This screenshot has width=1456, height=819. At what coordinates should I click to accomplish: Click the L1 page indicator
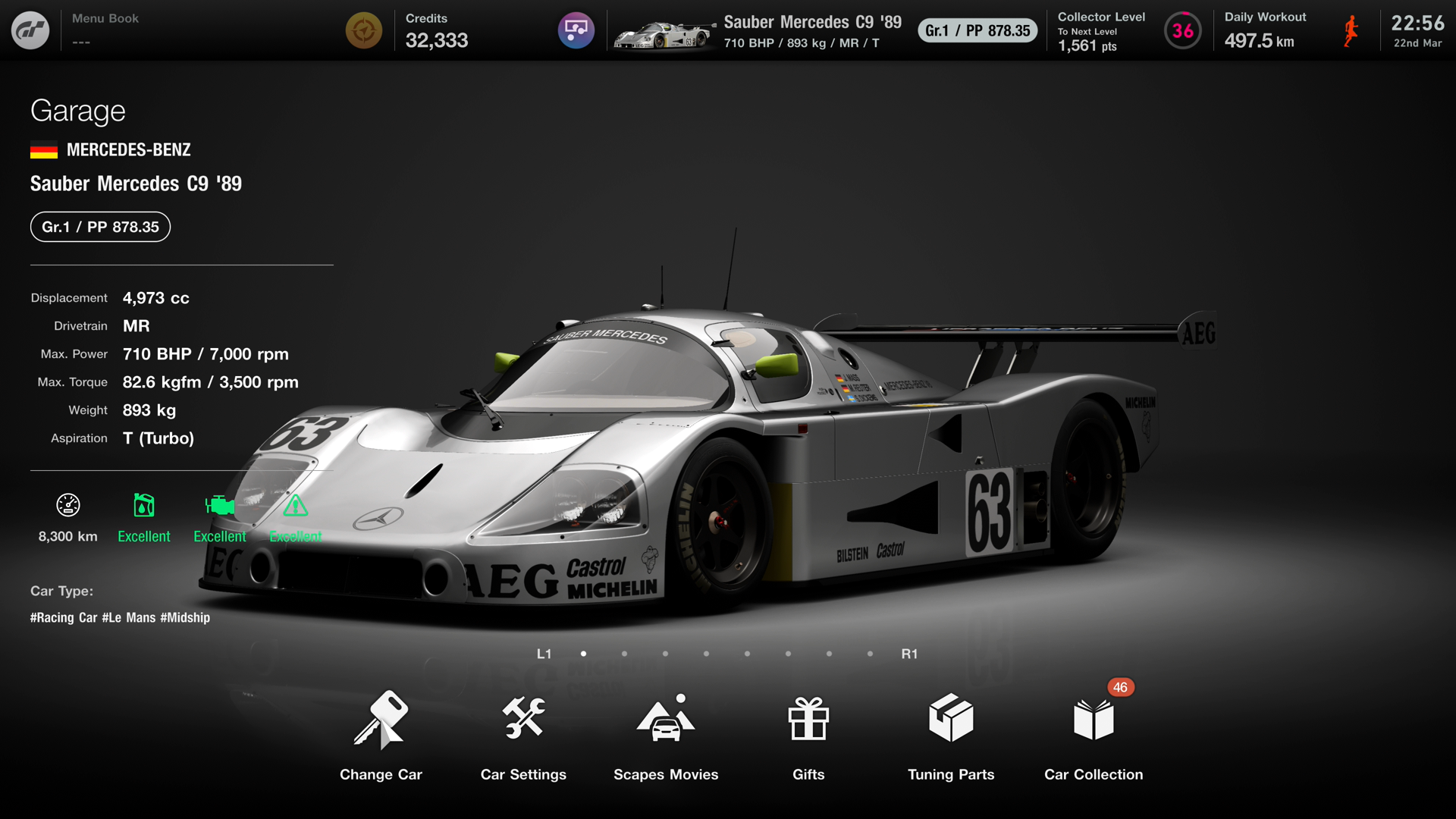pyautogui.click(x=544, y=654)
